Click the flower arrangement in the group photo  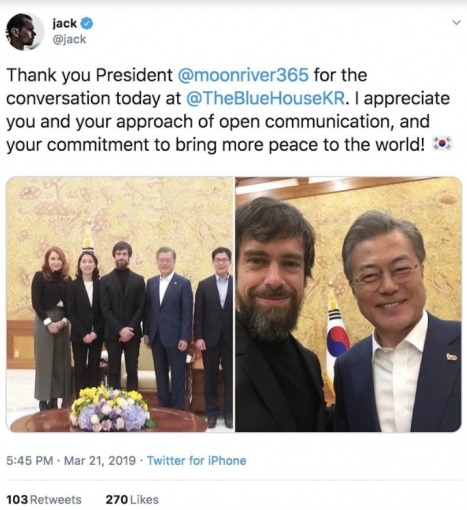tap(110, 409)
